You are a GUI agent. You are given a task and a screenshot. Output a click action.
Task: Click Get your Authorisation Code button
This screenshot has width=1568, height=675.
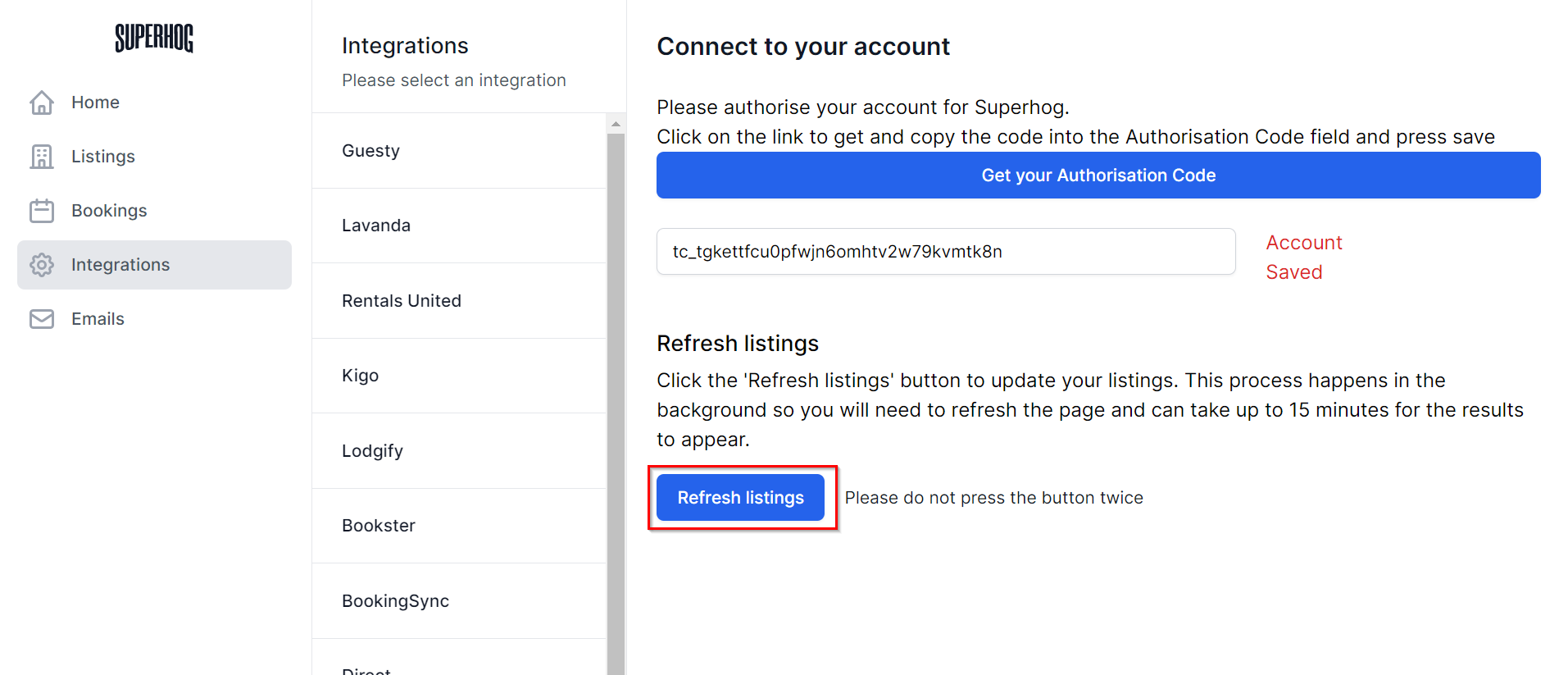1098,176
